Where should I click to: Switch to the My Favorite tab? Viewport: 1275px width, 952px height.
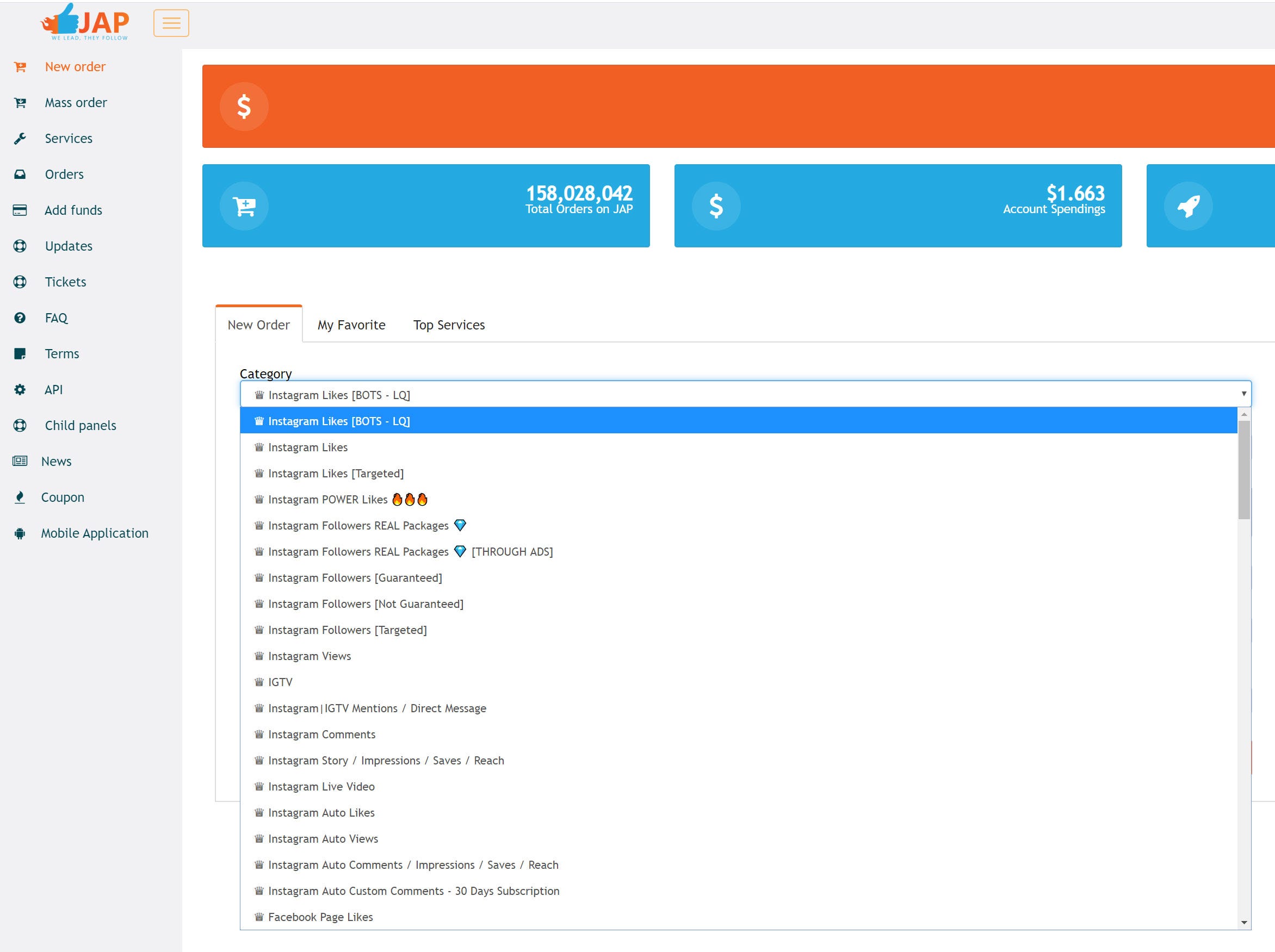(351, 325)
